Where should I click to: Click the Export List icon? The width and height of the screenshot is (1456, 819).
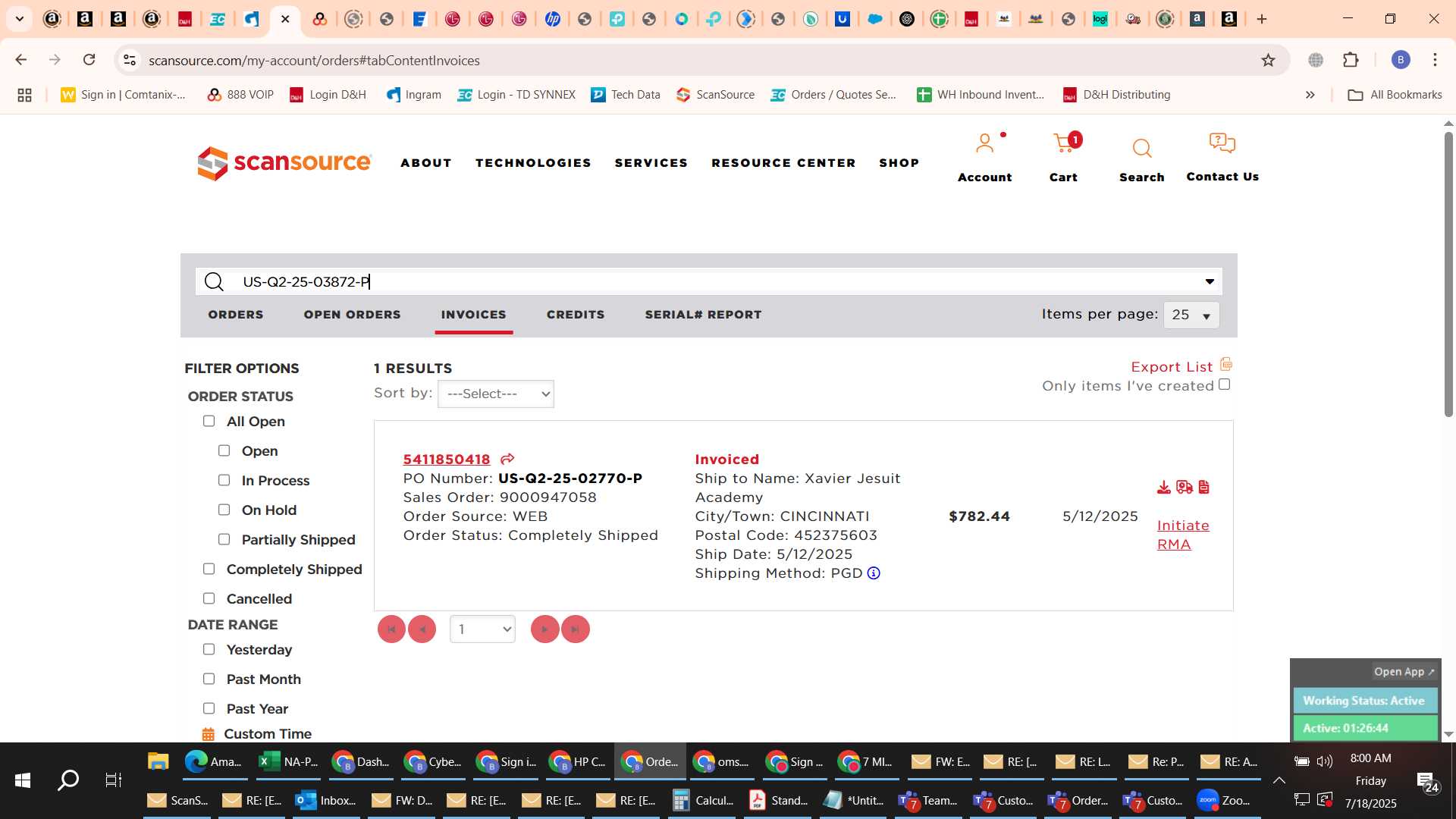(1226, 365)
